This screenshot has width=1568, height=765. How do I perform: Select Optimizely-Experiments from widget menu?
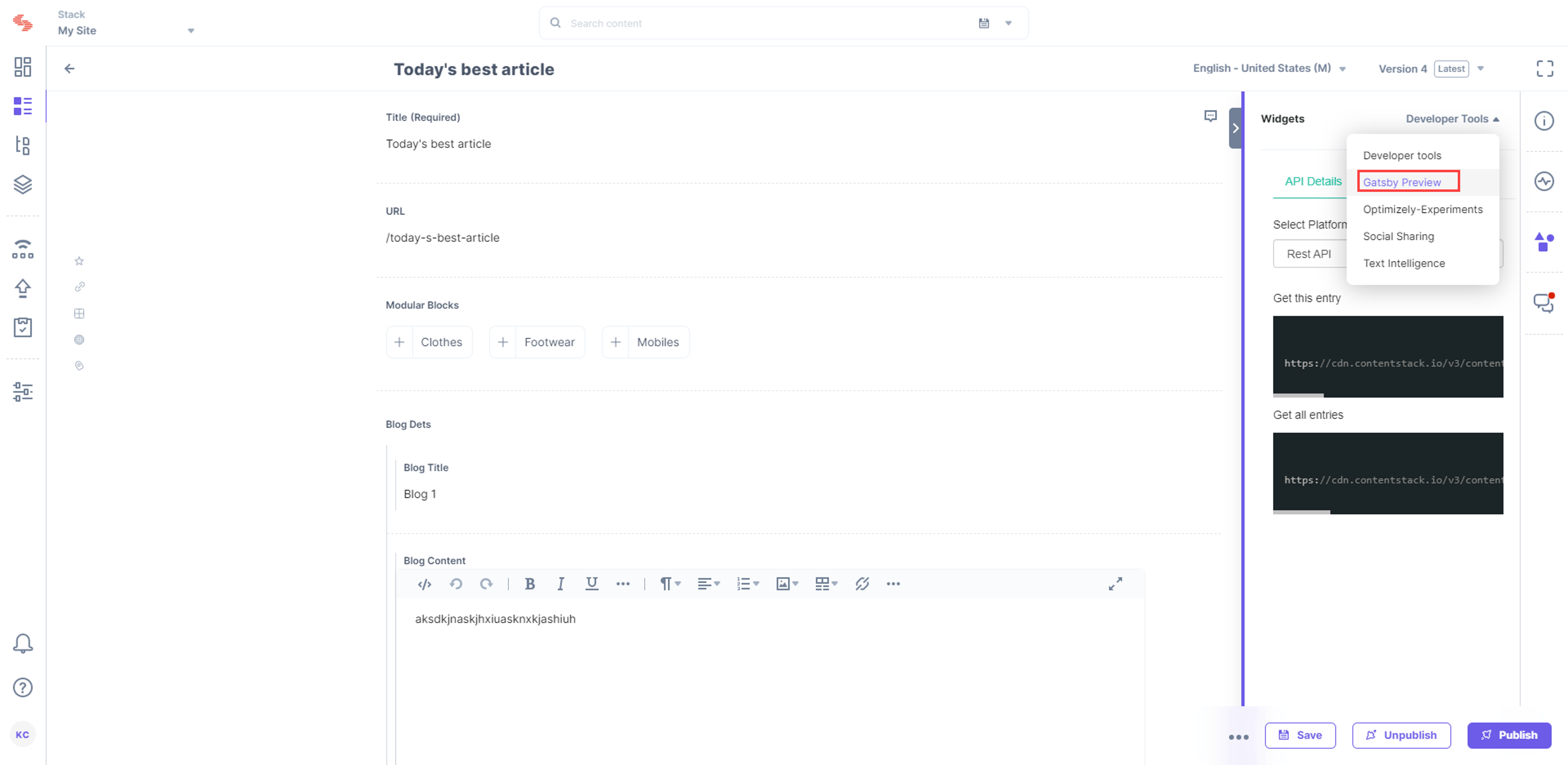(x=1423, y=209)
